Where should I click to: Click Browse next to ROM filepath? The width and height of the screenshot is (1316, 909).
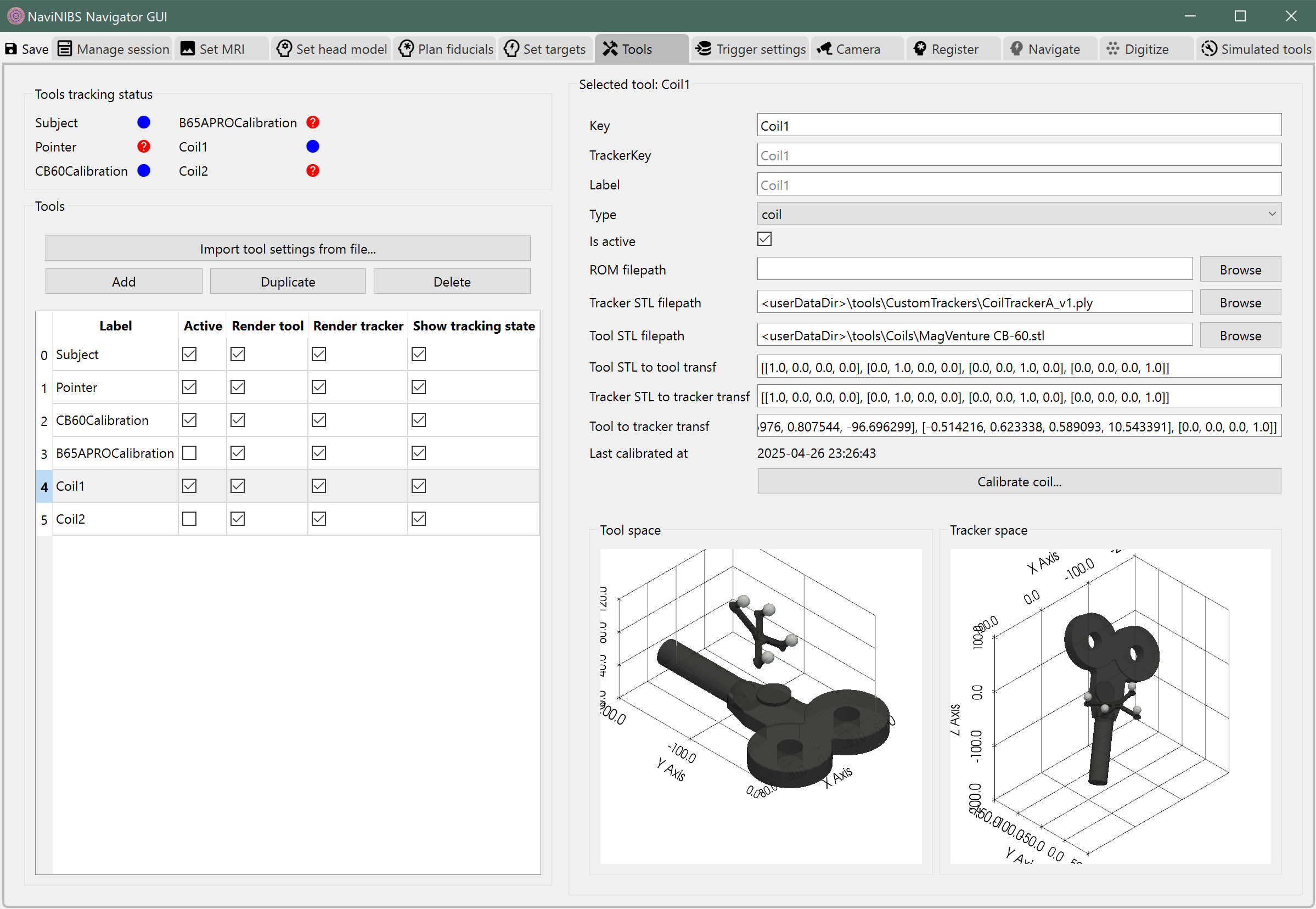[1240, 270]
